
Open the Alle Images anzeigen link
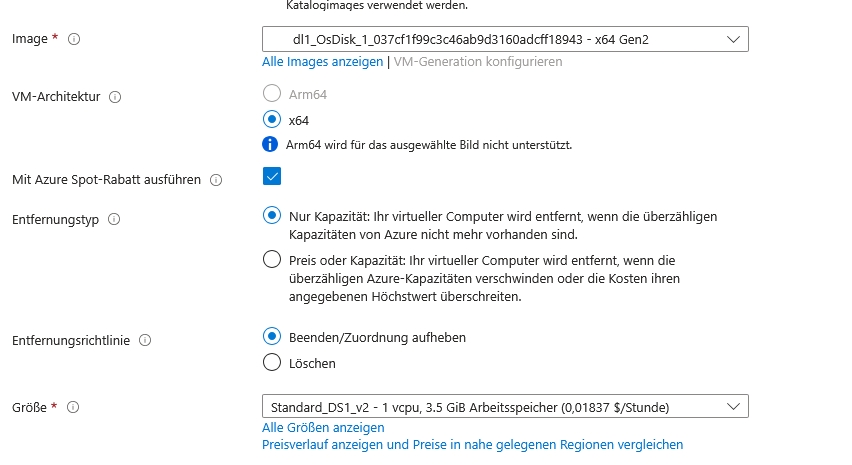pos(322,61)
